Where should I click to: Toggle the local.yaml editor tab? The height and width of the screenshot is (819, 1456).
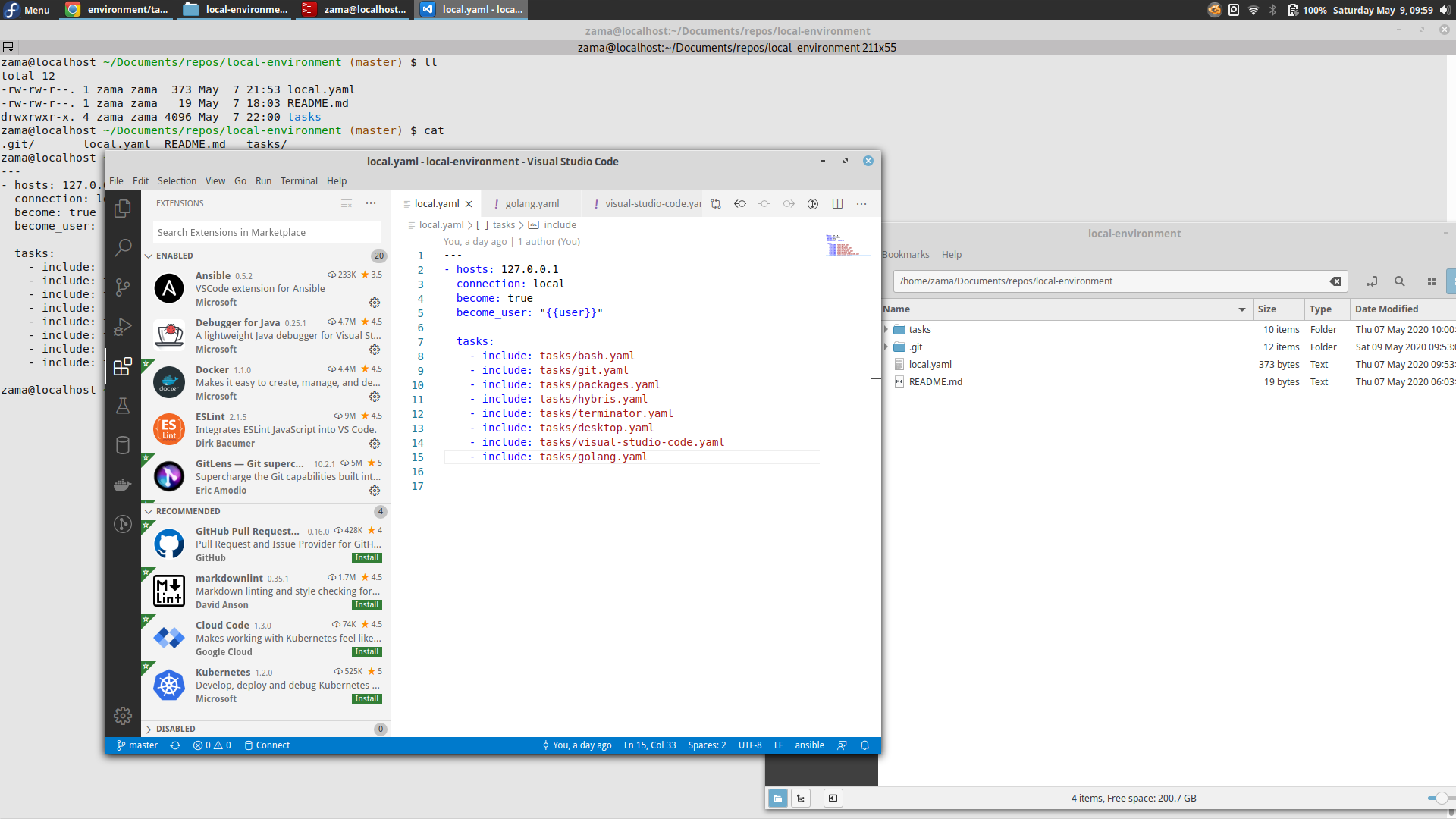click(x=435, y=203)
